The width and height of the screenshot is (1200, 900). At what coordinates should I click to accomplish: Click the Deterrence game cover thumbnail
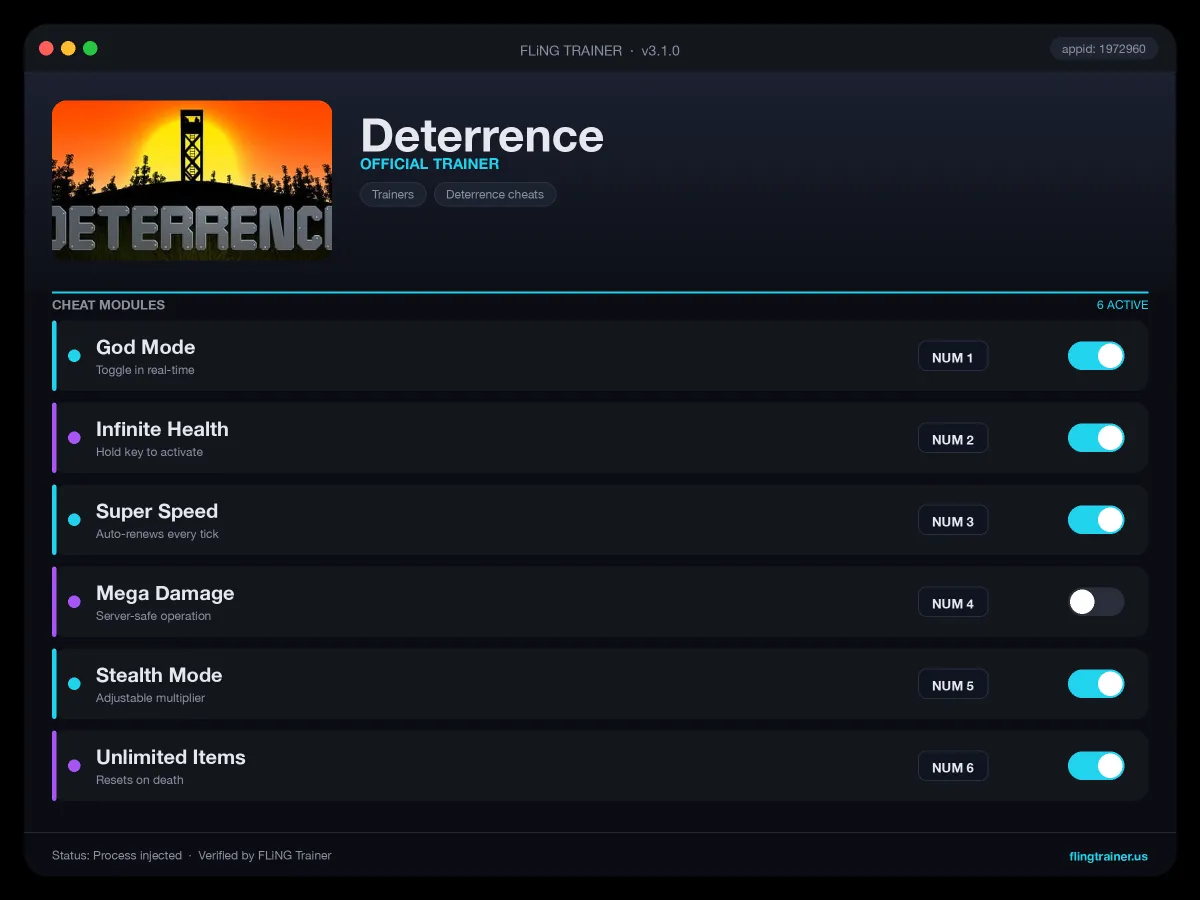[x=192, y=180]
